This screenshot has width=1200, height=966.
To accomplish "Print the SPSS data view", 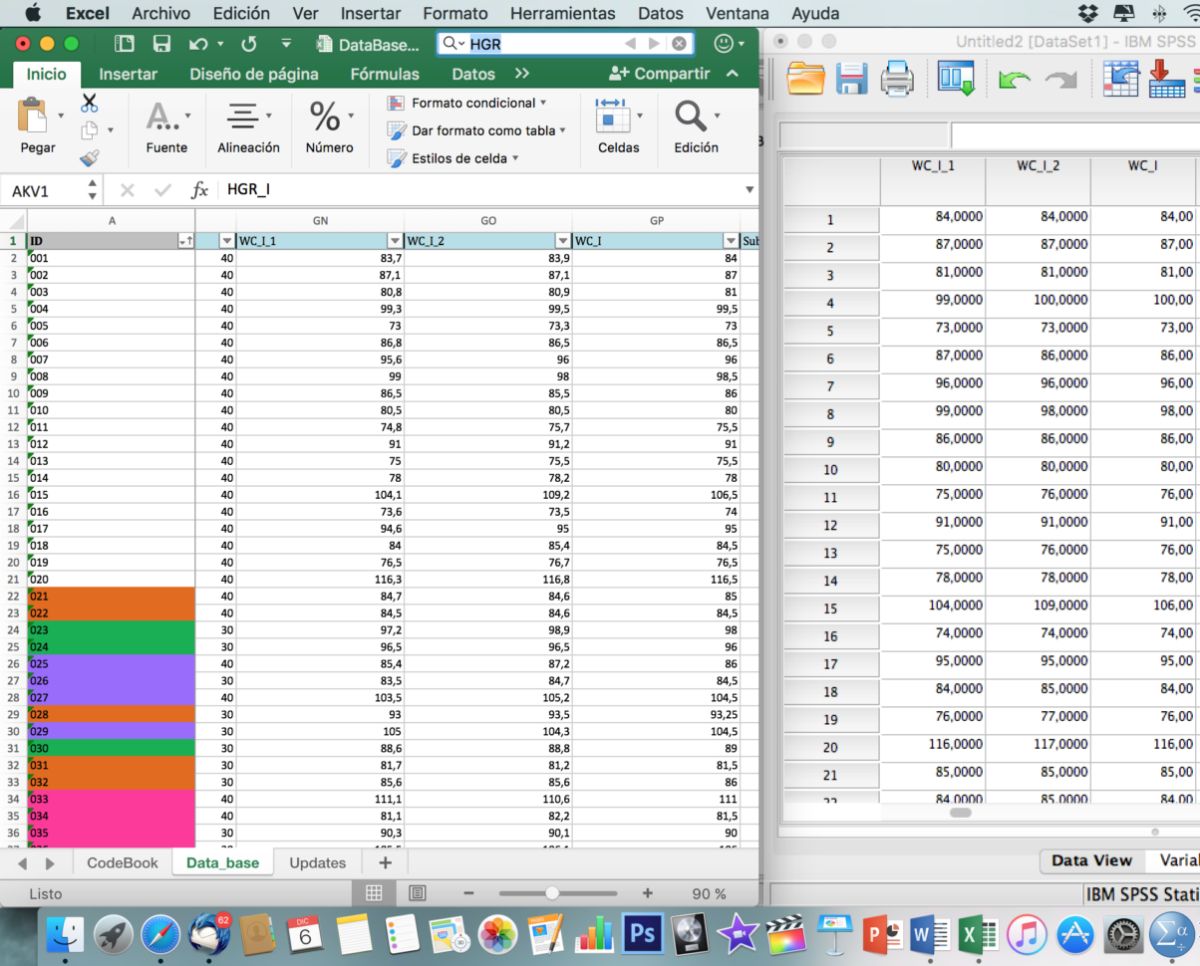I will click(x=897, y=79).
